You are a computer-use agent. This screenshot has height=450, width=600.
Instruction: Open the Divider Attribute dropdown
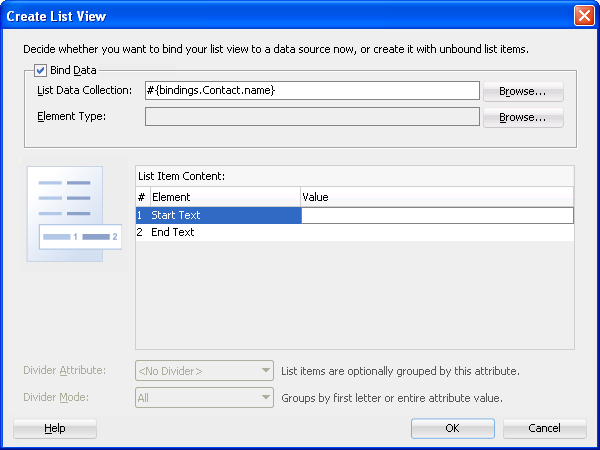(x=204, y=370)
